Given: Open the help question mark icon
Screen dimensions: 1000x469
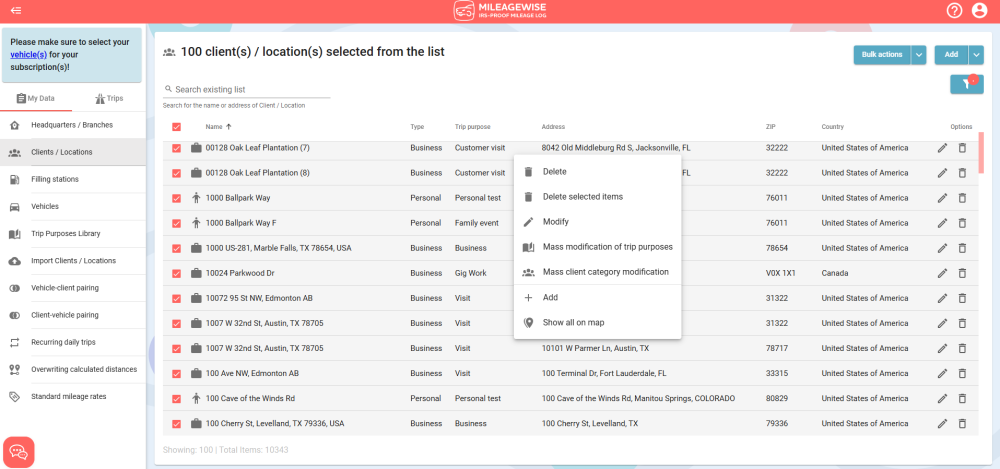Looking at the screenshot, I should 954,10.
